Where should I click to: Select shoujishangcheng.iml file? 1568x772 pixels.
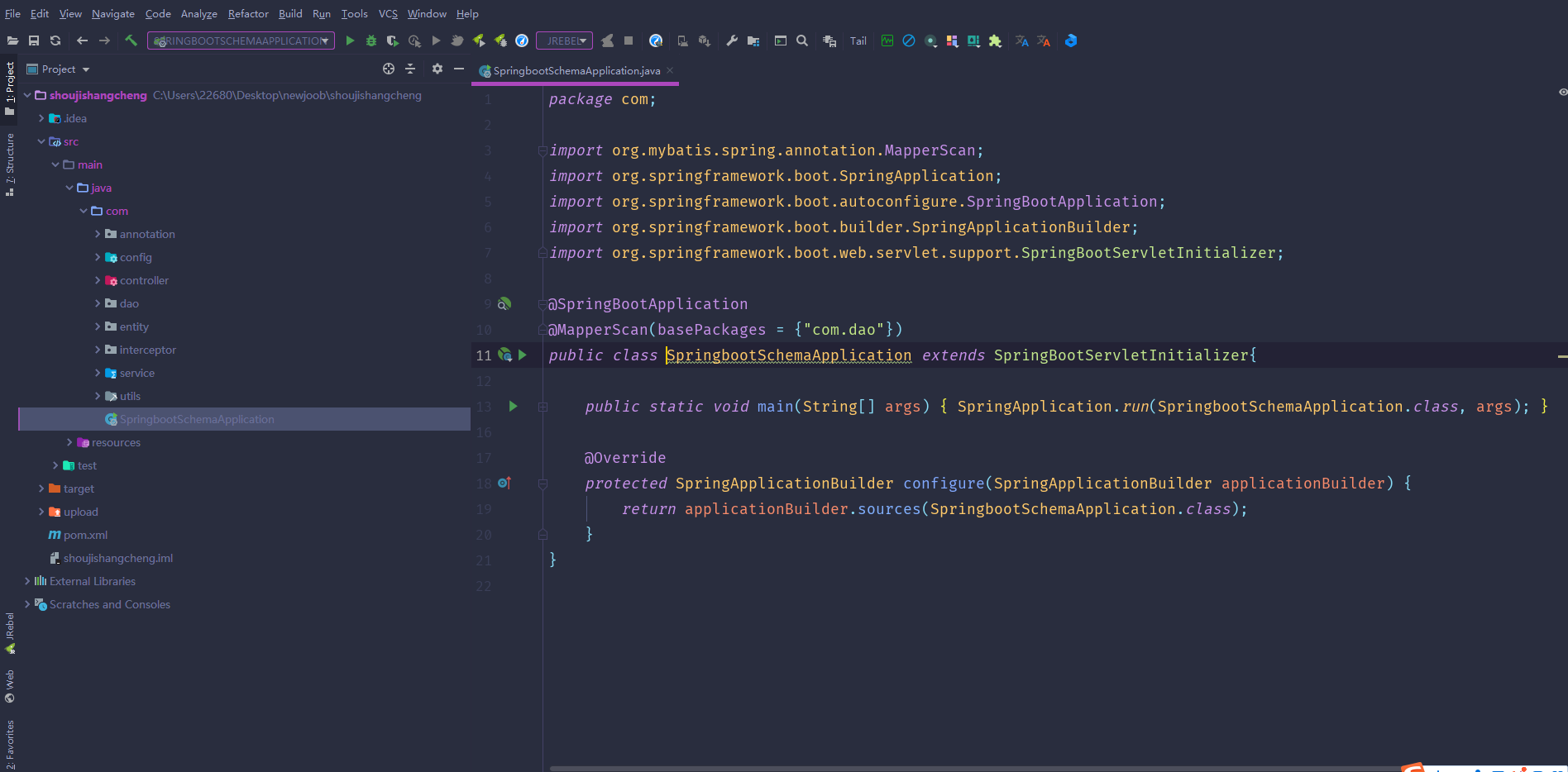coord(111,558)
